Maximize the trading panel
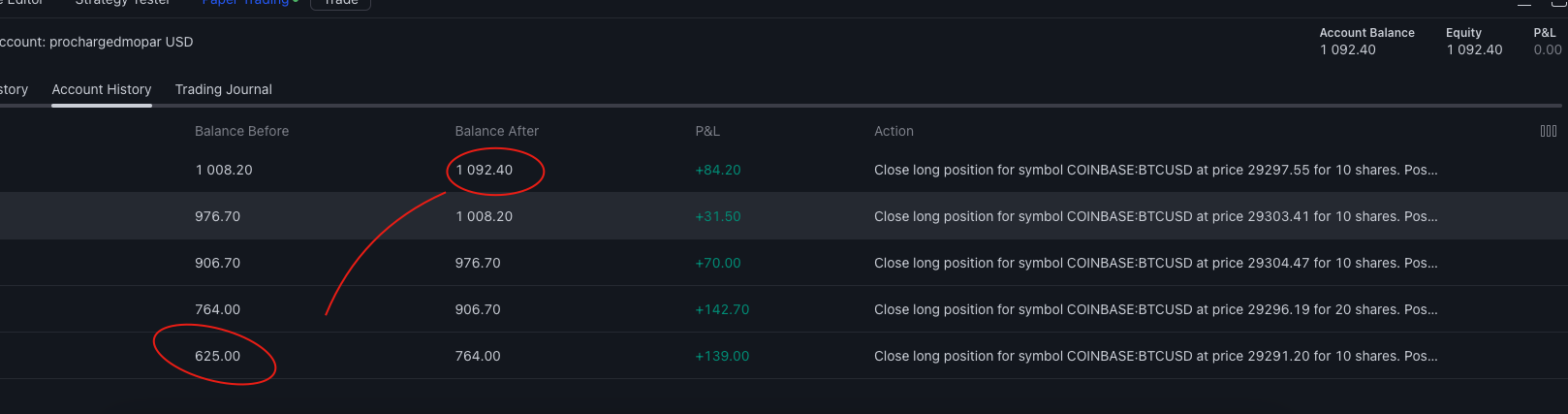 point(1558,4)
